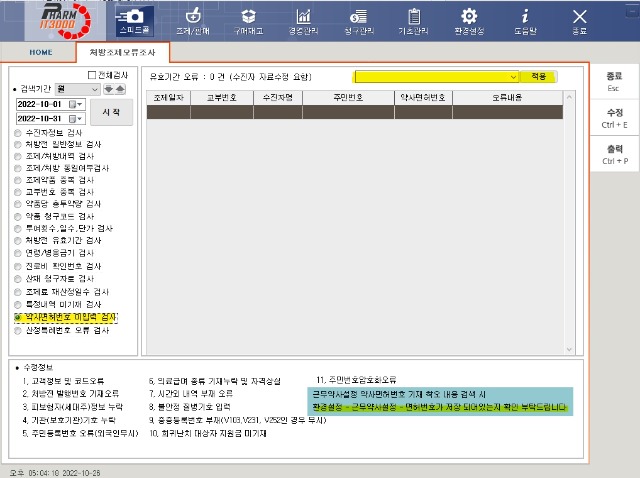
Task: Switch to the 처방조제오류조사 tab
Action: (122, 52)
